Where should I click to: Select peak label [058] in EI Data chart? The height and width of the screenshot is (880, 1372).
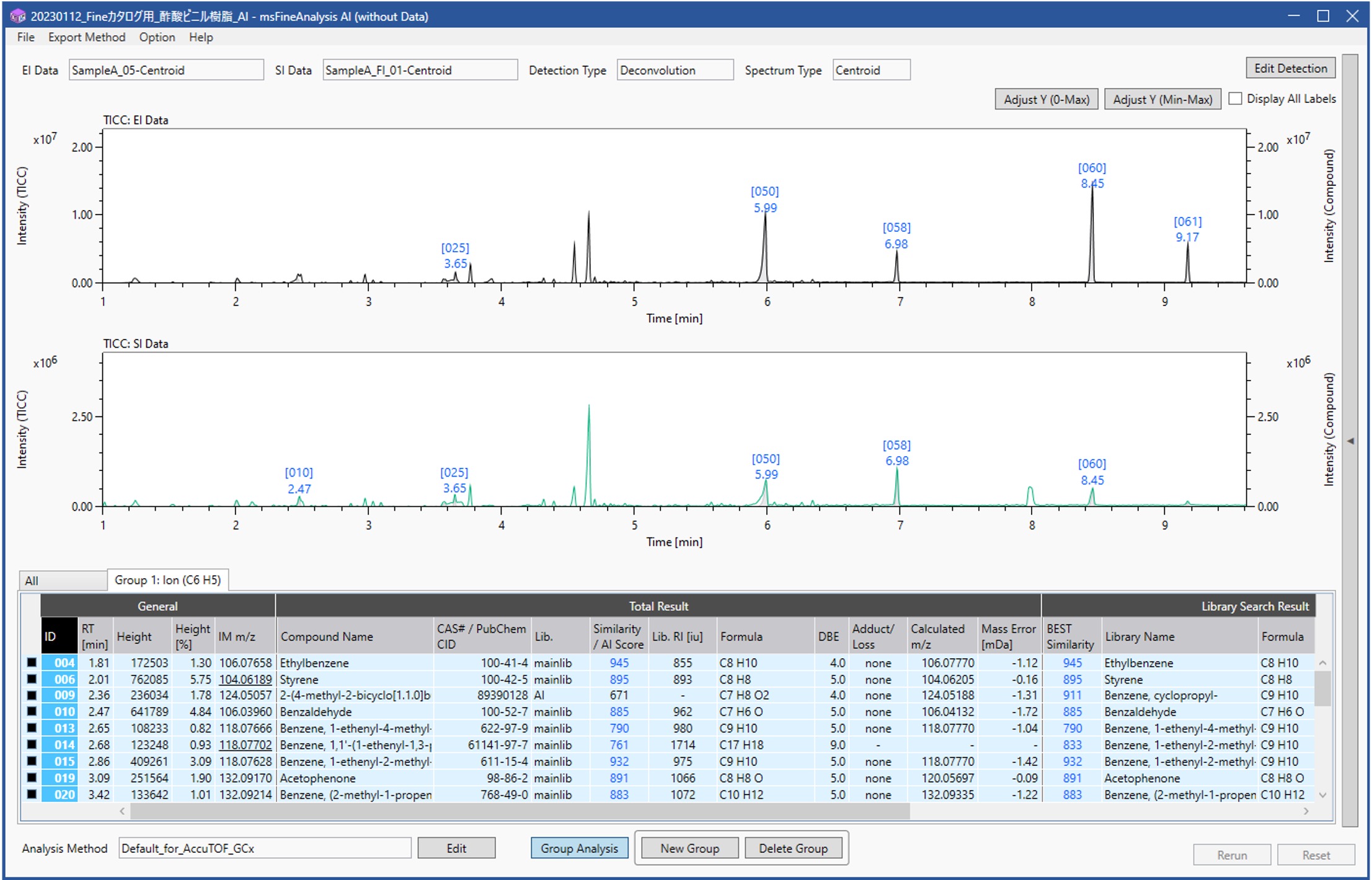pyautogui.click(x=896, y=235)
